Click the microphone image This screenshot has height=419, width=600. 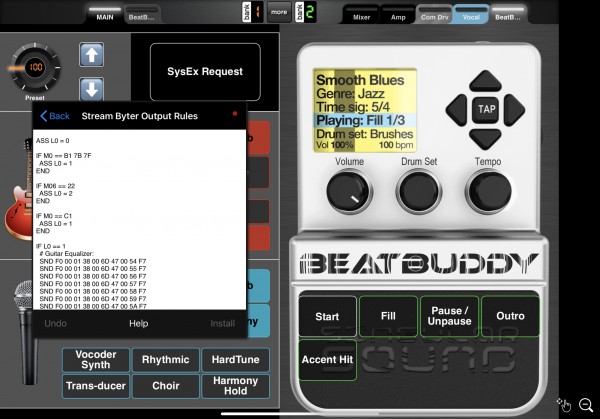click(x=25, y=333)
